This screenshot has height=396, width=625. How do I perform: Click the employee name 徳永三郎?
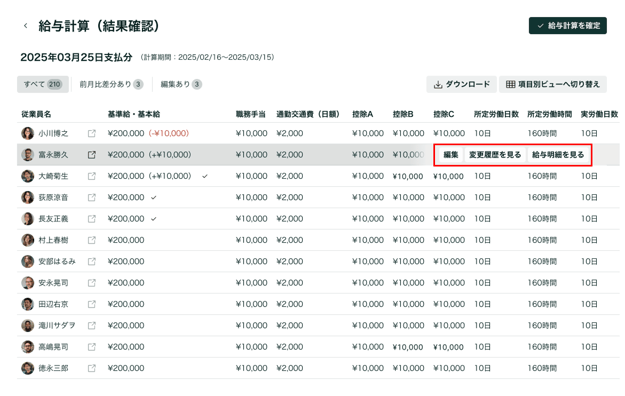pyautogui.click(x=53, y=368)
